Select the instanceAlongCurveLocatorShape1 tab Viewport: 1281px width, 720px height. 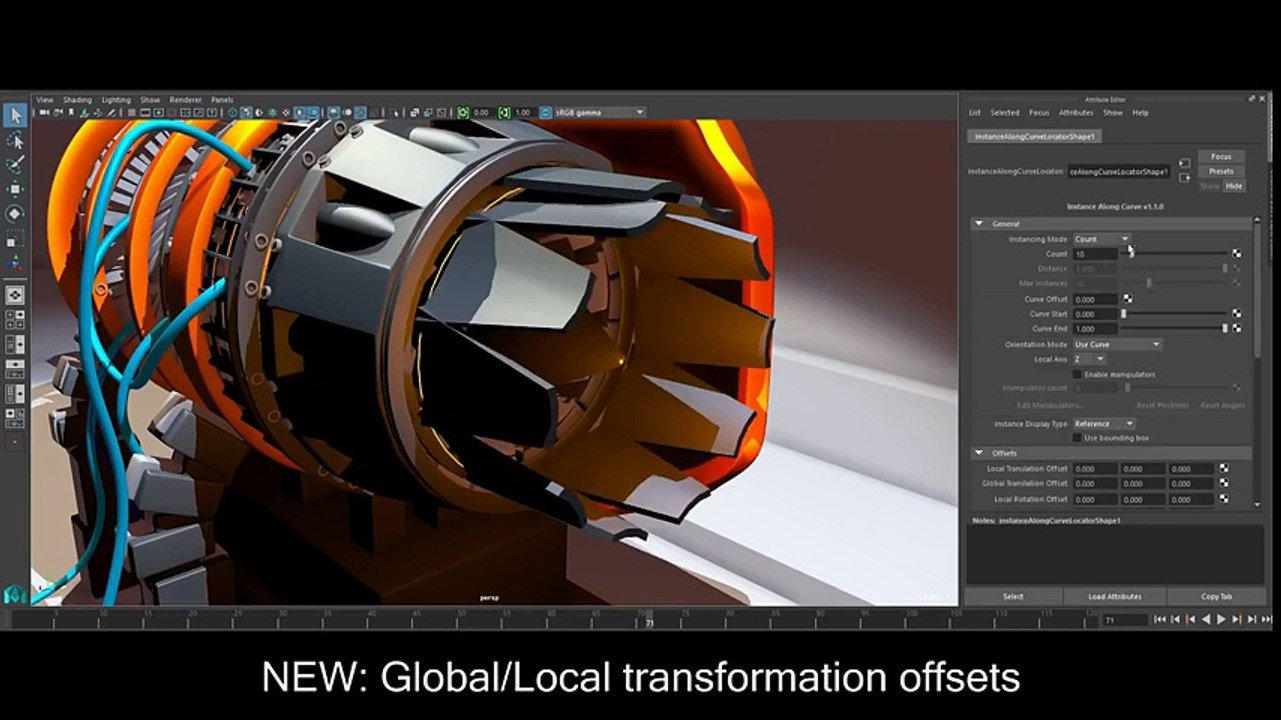coord(1035,136)
